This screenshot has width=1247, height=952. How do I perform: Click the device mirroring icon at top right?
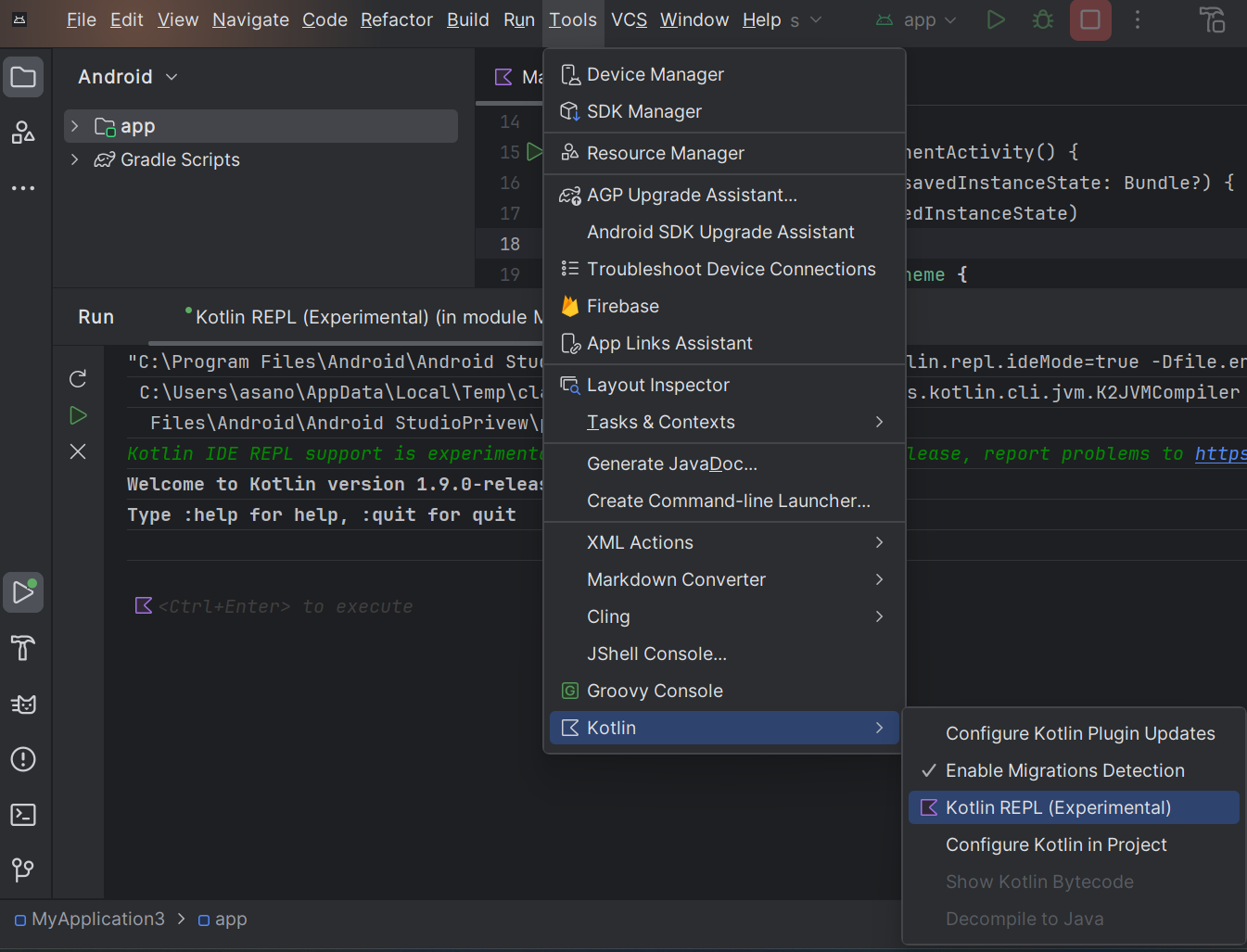tap(1212, 19)
